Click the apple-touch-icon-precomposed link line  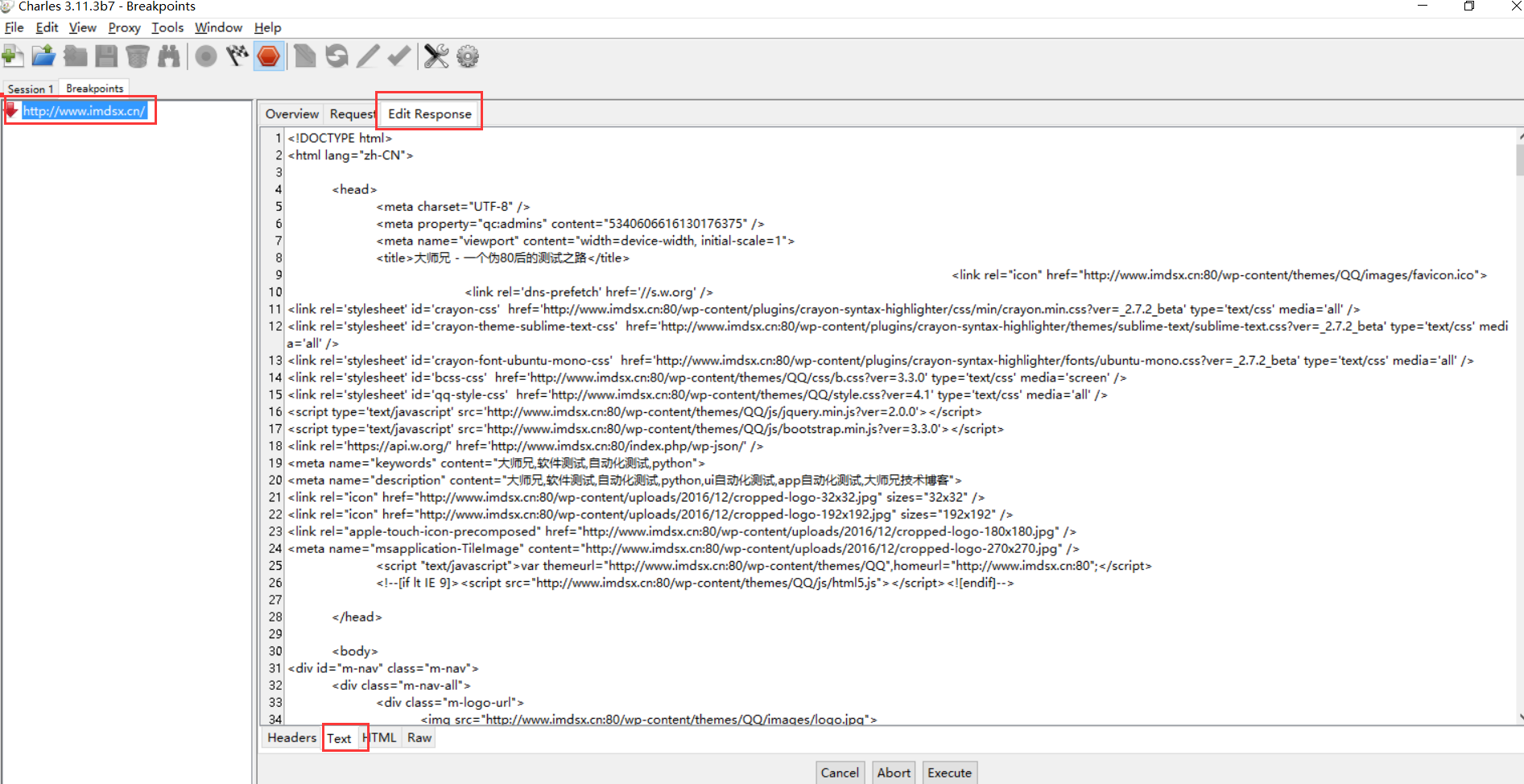[682, 531]
